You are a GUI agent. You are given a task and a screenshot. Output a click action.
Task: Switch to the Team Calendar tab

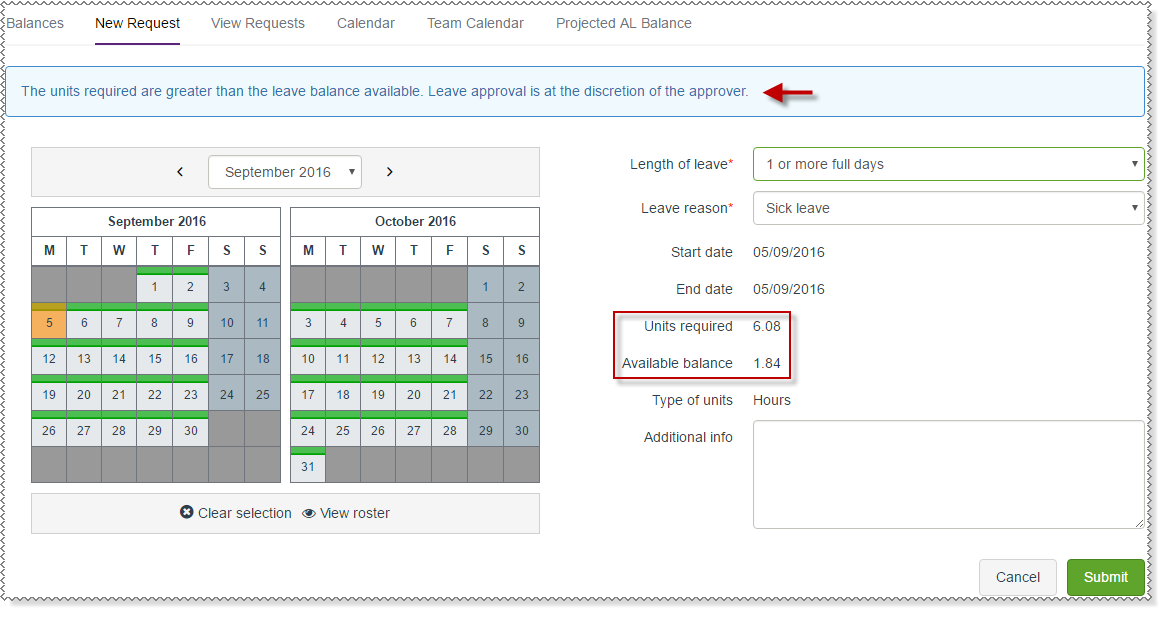coord(475,23)
